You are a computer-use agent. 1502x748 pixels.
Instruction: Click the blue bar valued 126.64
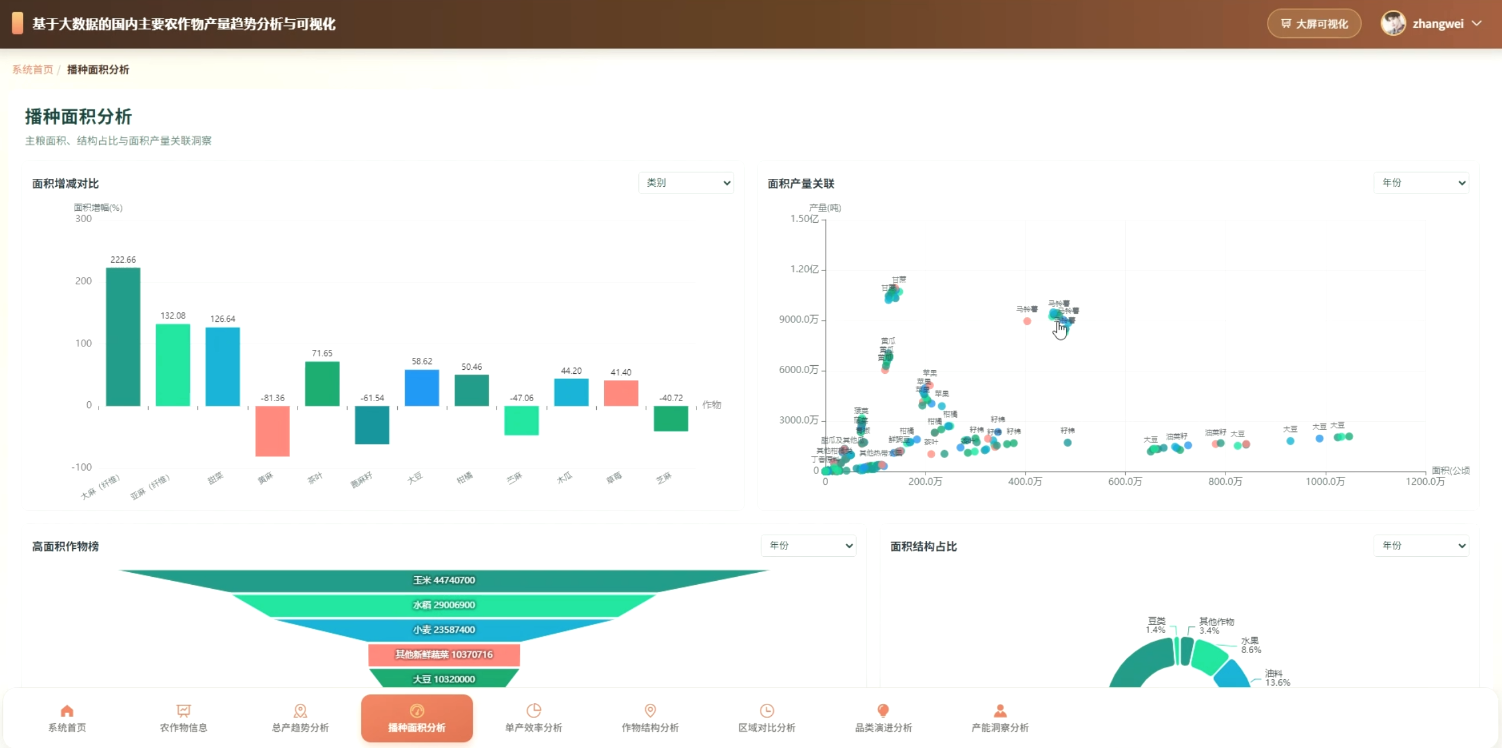tap(223, 366)
